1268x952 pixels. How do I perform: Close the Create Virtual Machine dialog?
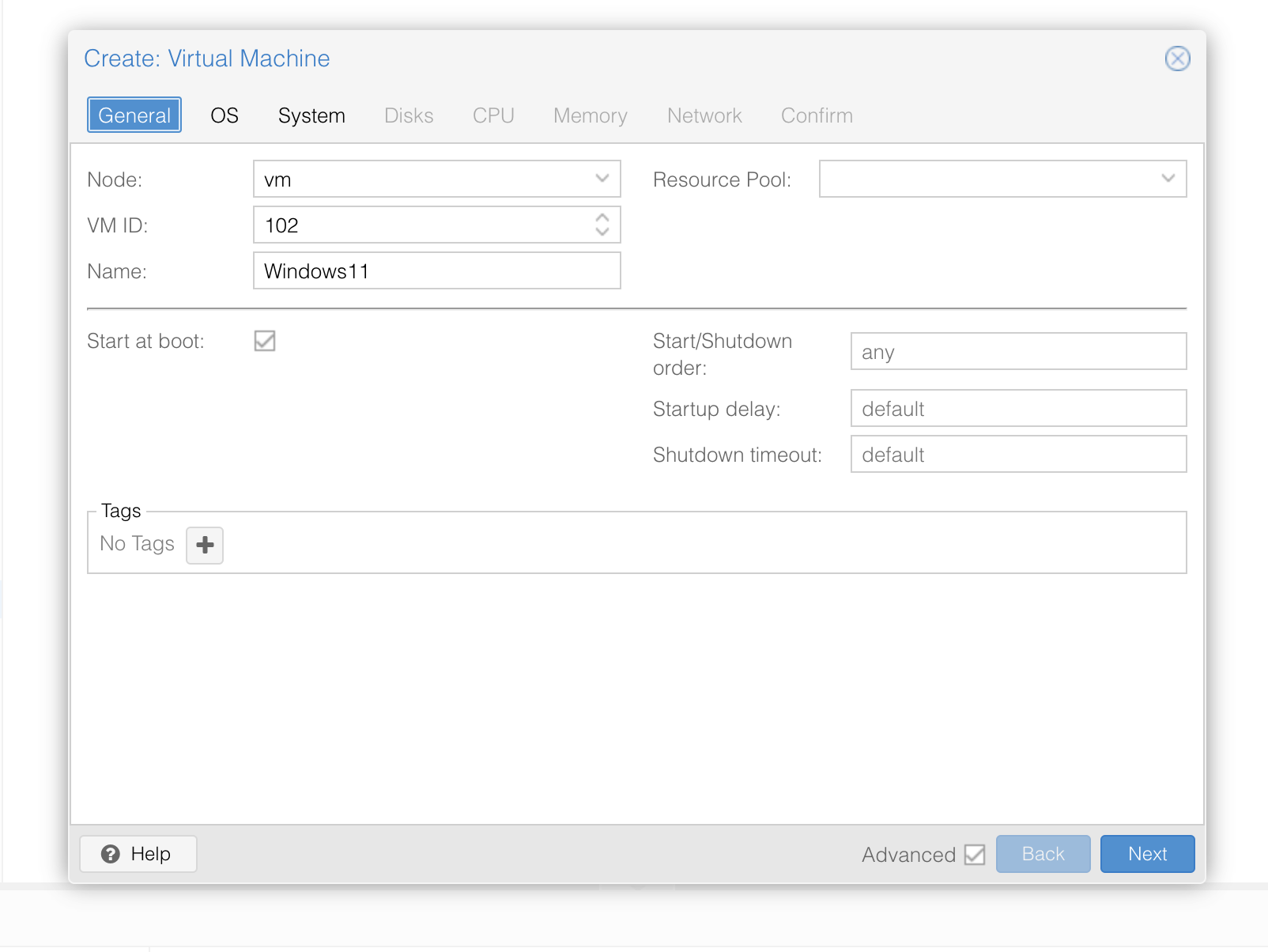point(1177,59)
